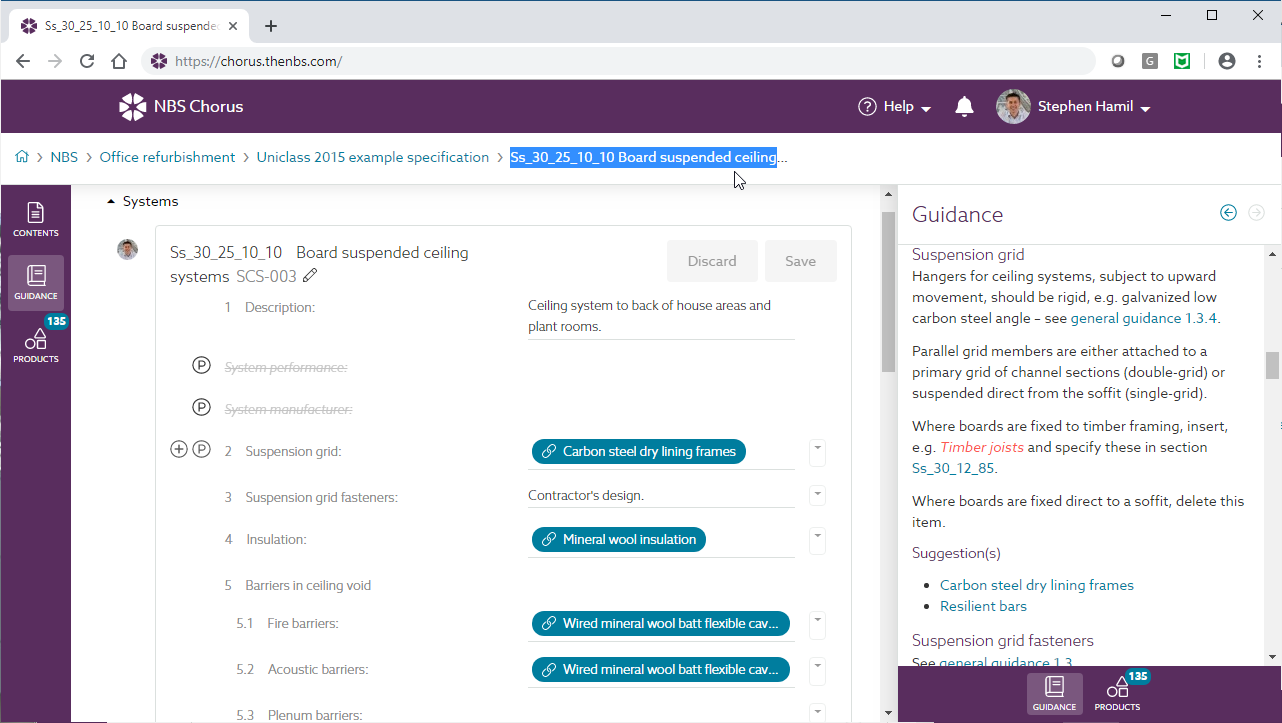Click Carbon steel dry lining frames tag
The height and width of the screenshot is (723, 1282).
point(639,451)
